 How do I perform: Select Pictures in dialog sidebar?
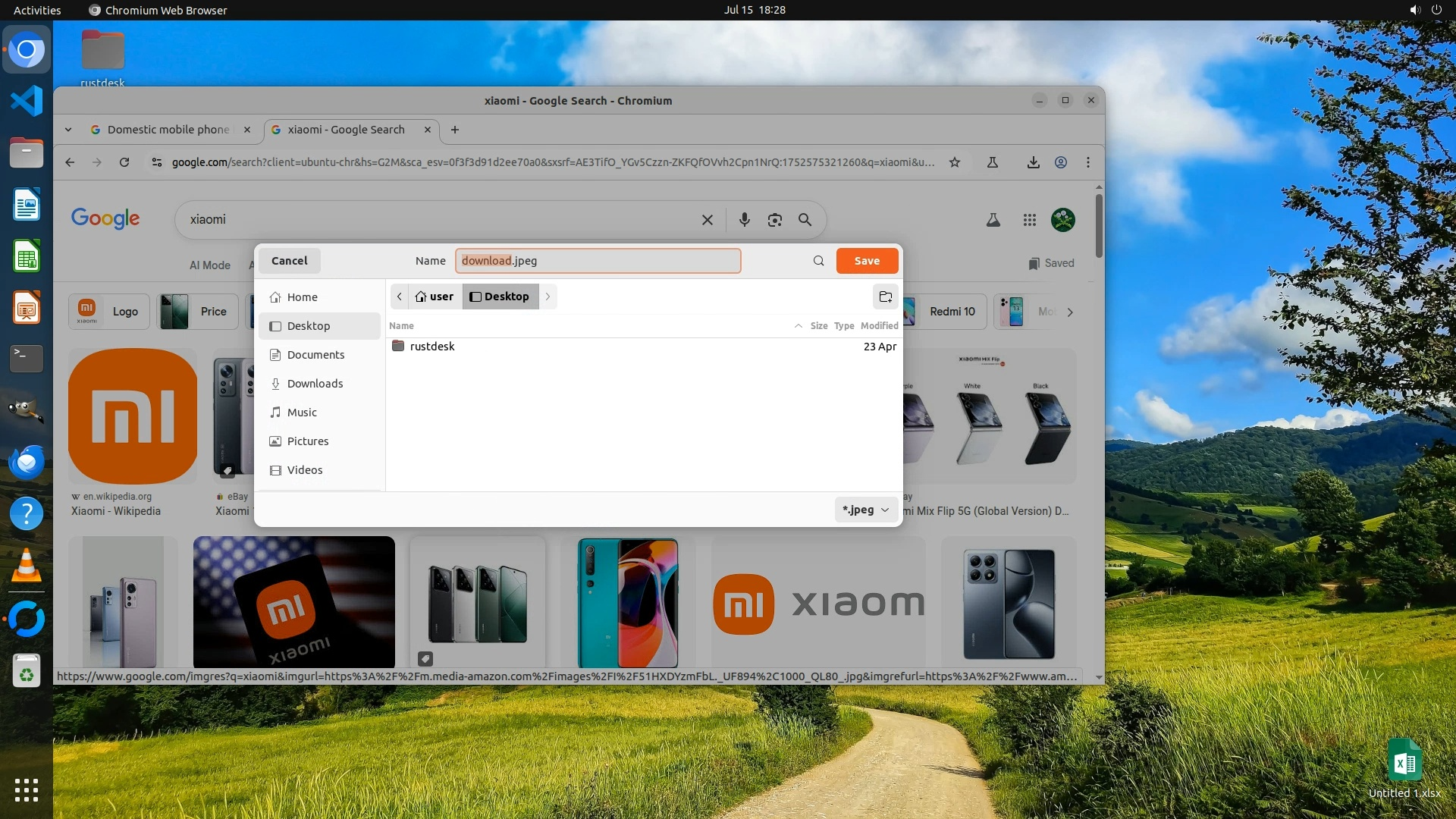[x=307, y=441]
